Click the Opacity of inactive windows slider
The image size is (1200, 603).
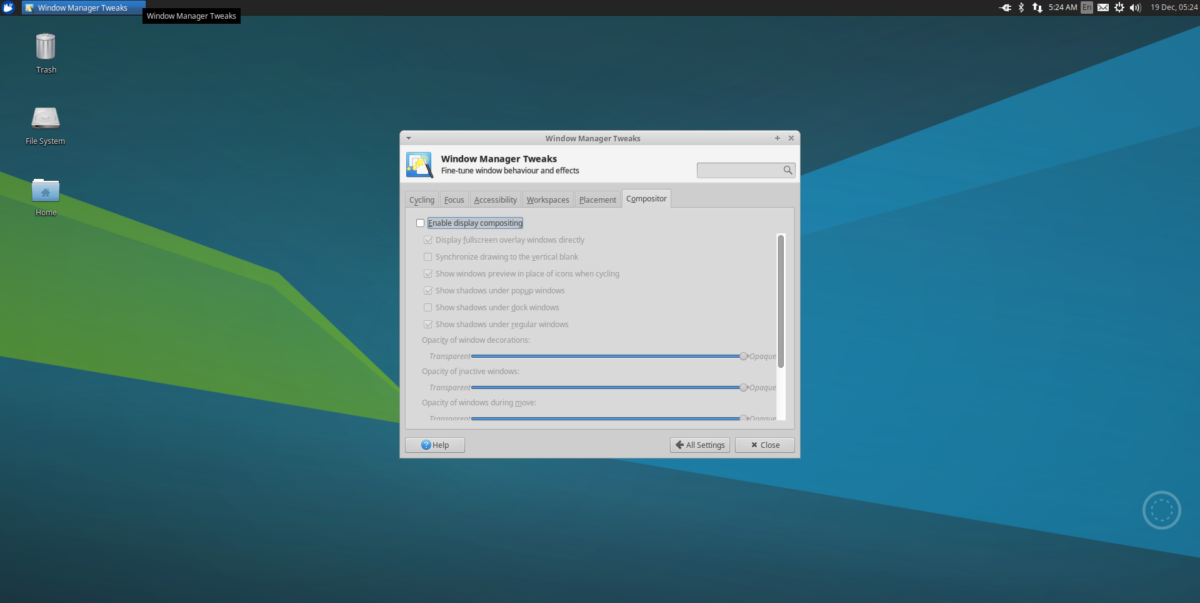click(x=608, y=387)
